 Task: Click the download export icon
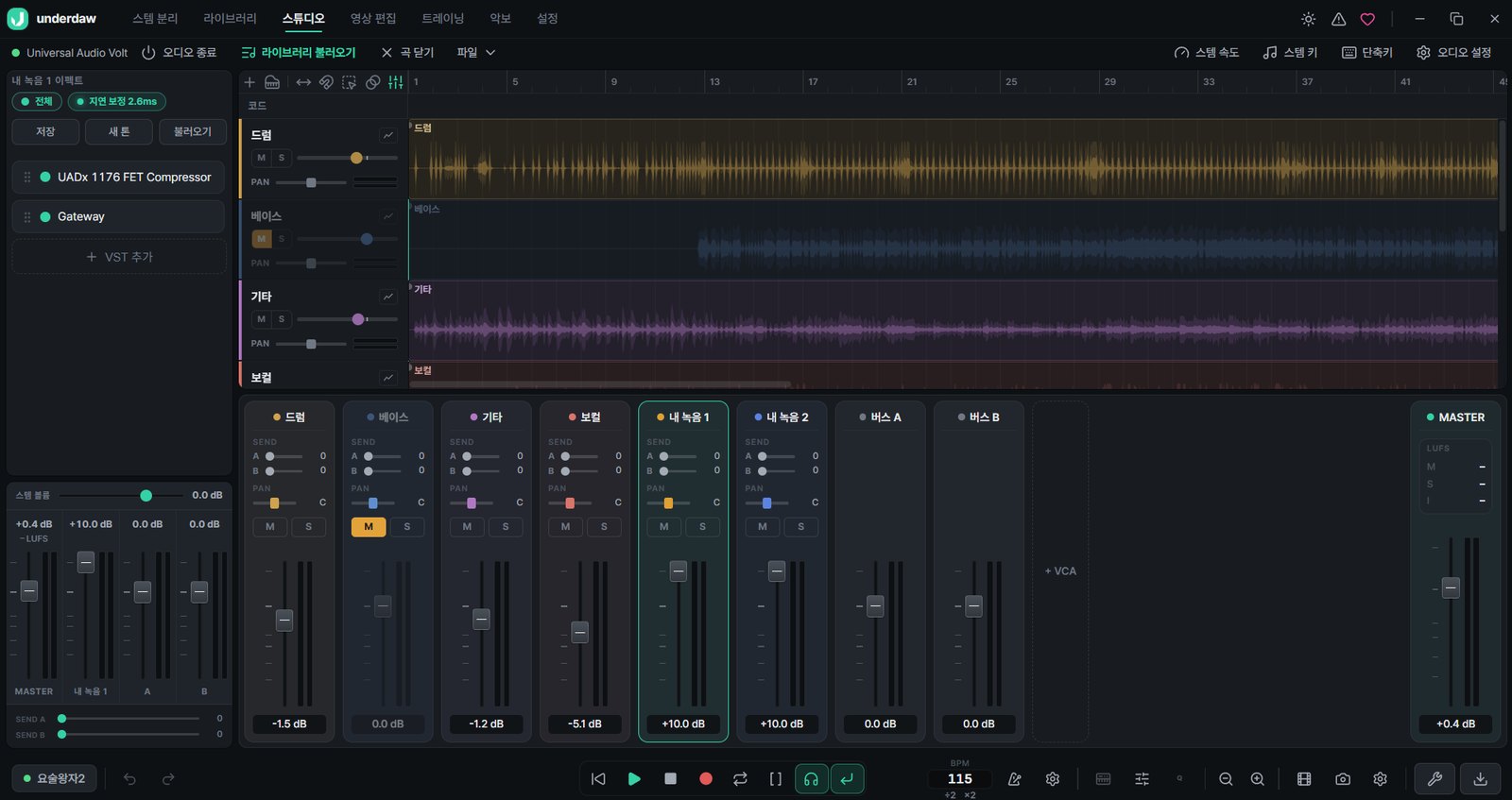coord(1480,778)
